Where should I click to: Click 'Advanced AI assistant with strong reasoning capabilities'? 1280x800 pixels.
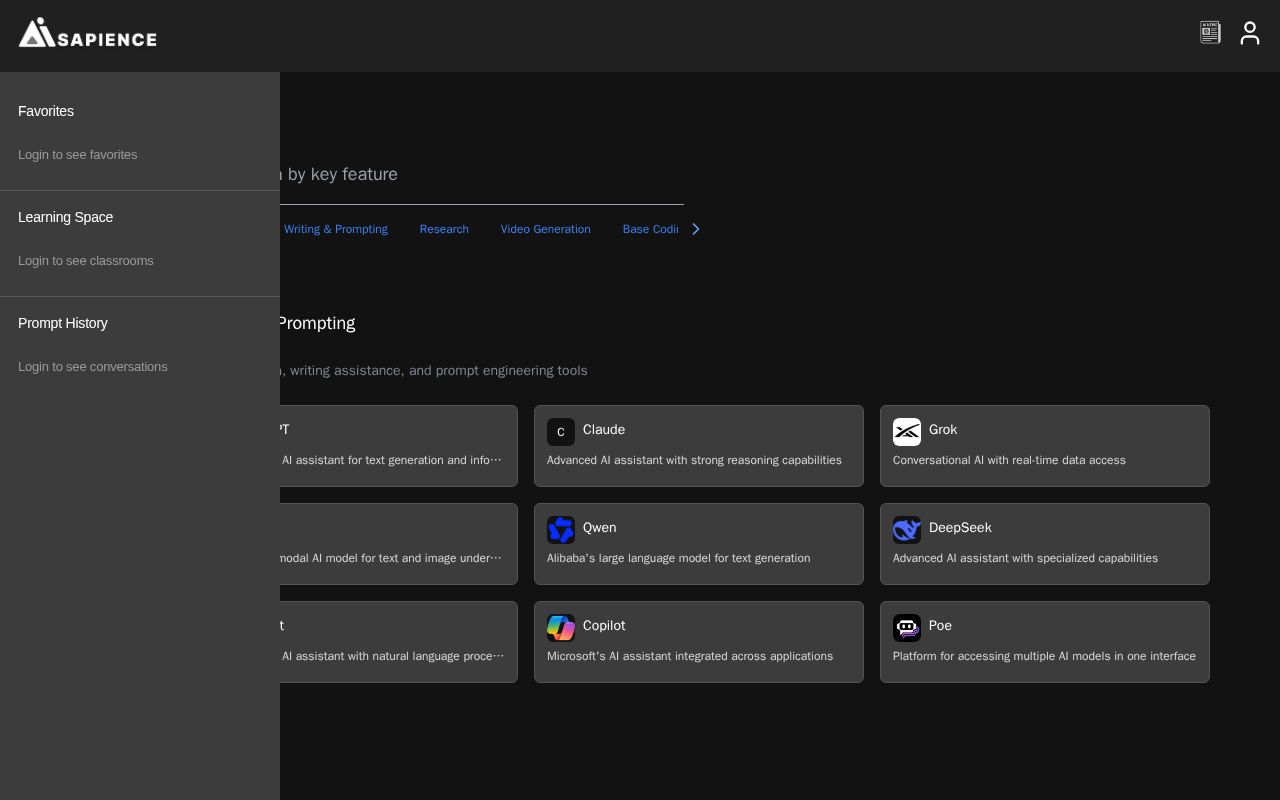point(694,460)
